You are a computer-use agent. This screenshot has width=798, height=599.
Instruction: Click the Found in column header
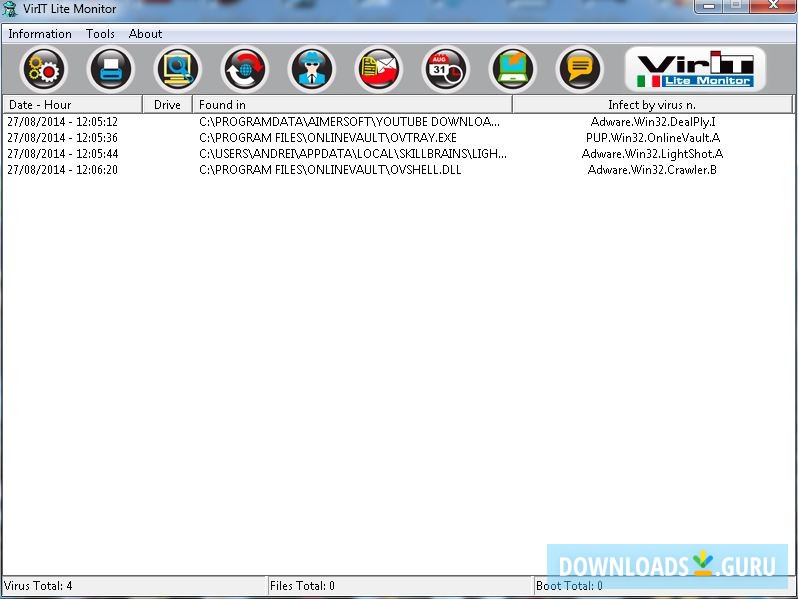pyautogui.click(x=352, y=104)
